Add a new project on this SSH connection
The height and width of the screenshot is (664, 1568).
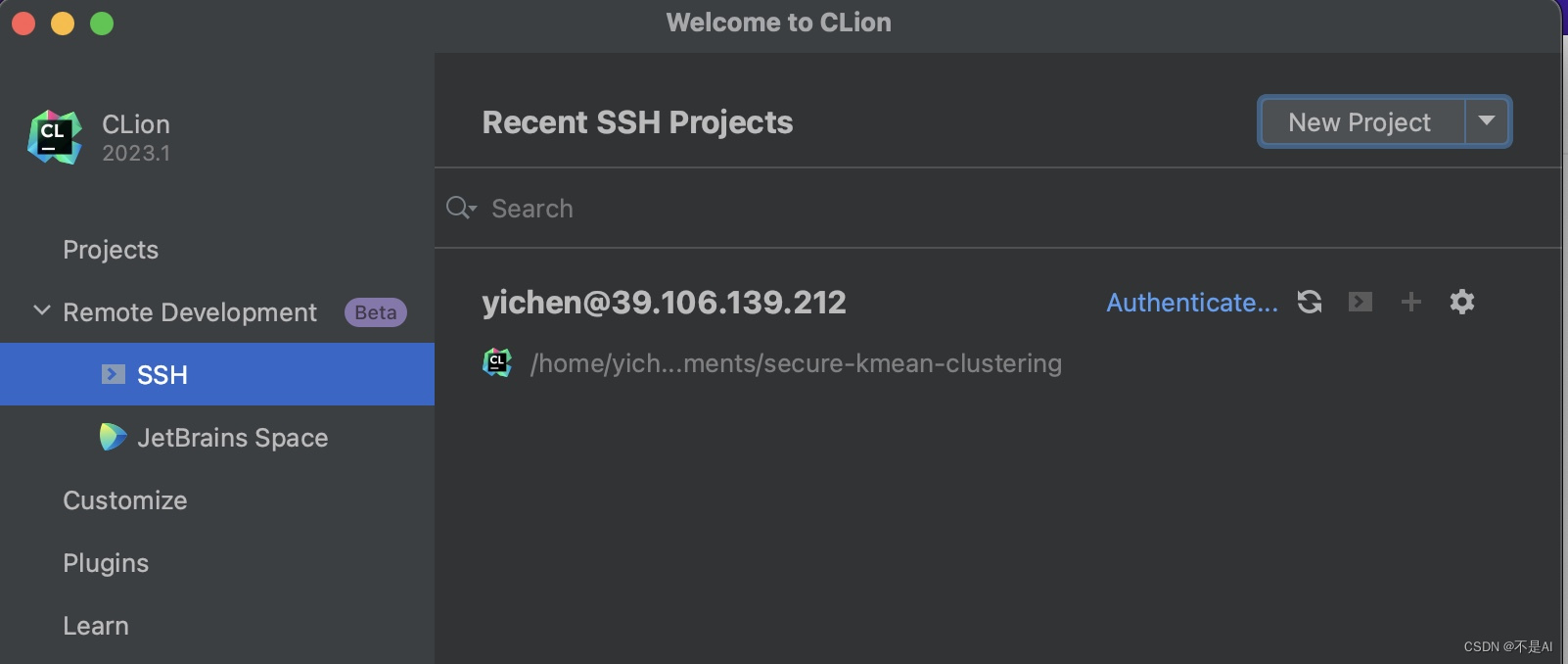click(1410, 302)
